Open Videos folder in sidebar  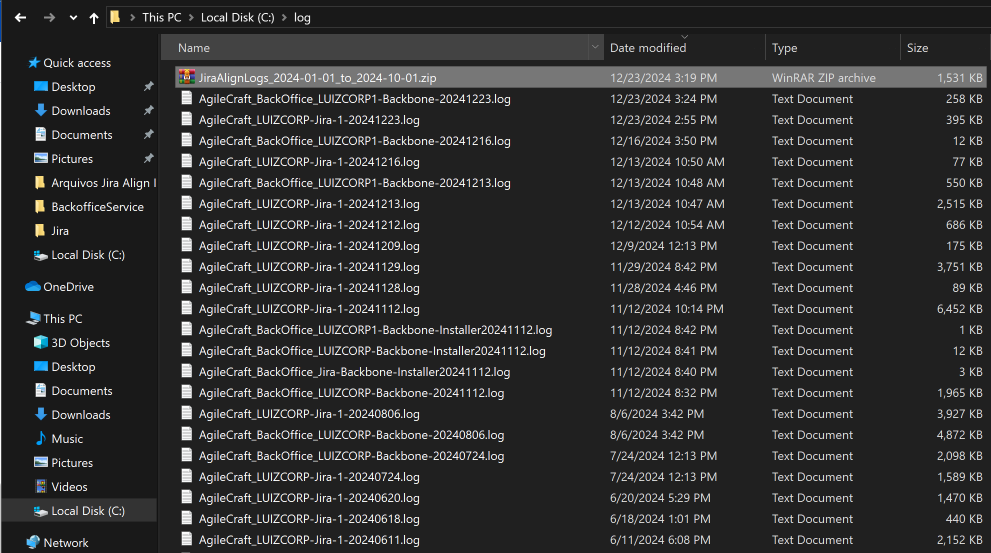70,487
